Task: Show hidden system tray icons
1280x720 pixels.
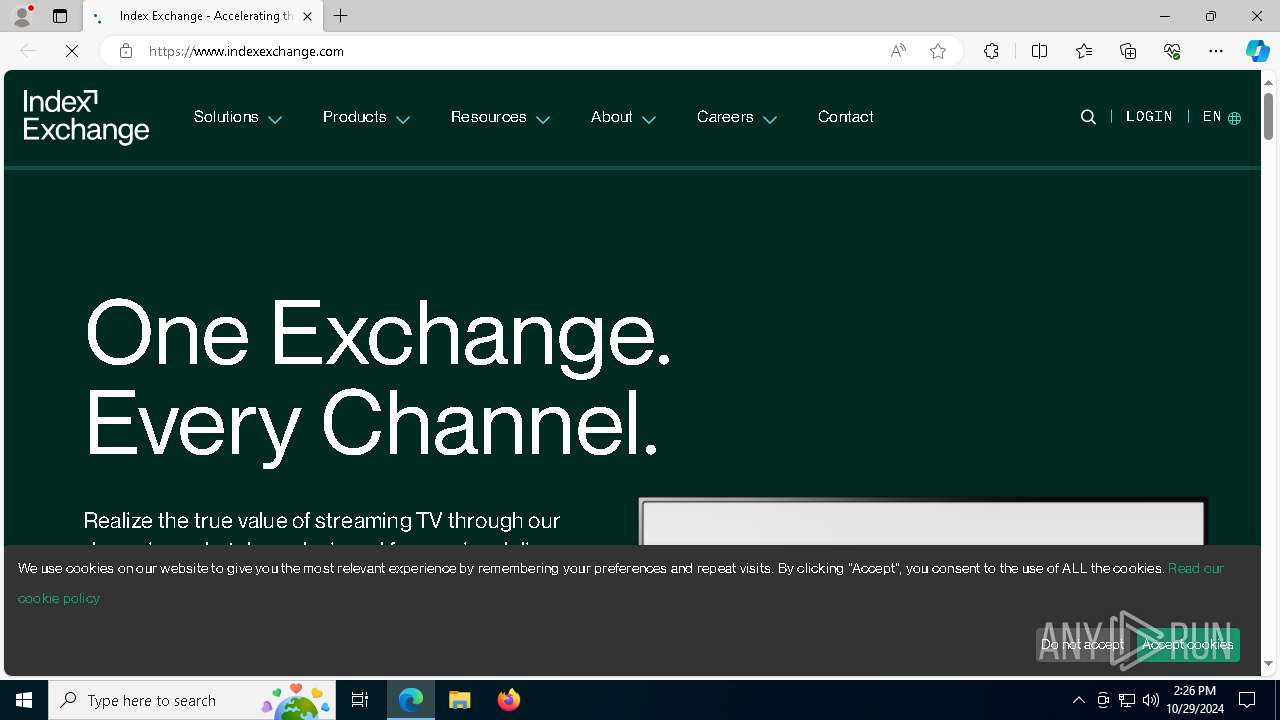Action: point(1079,700)
